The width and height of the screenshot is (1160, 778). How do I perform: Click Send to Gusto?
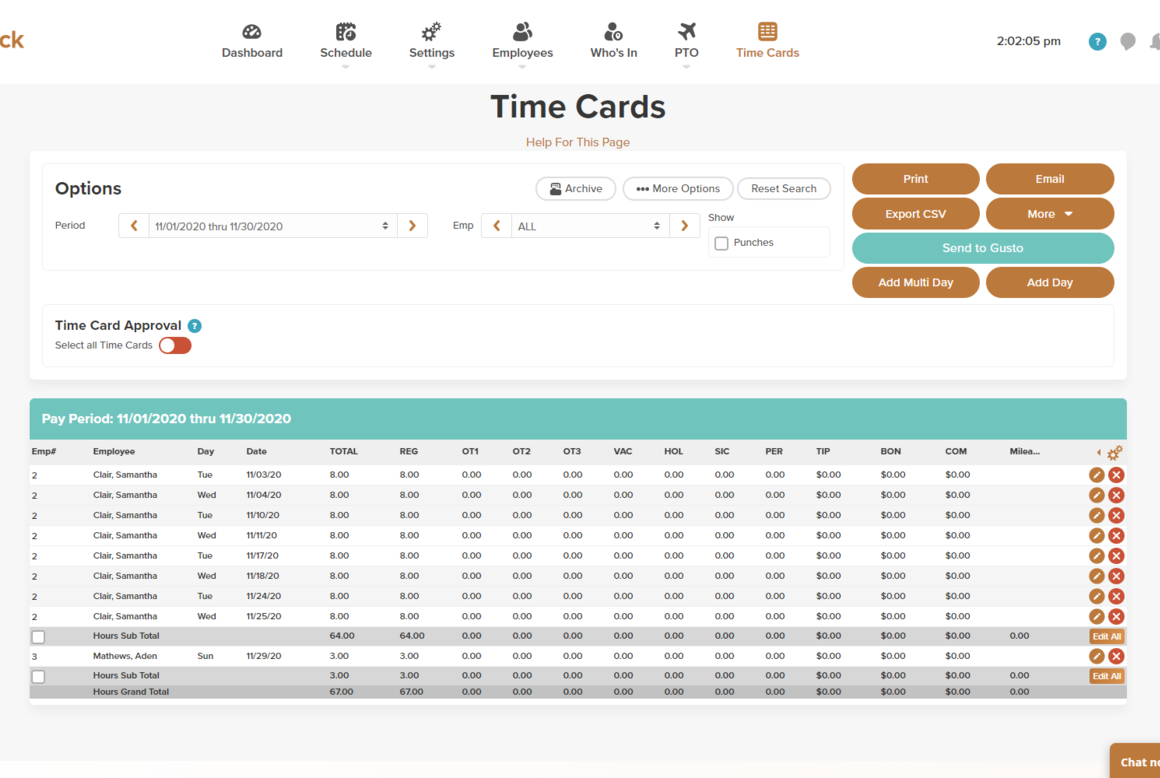pyautogui.click(x=982, y=248)
